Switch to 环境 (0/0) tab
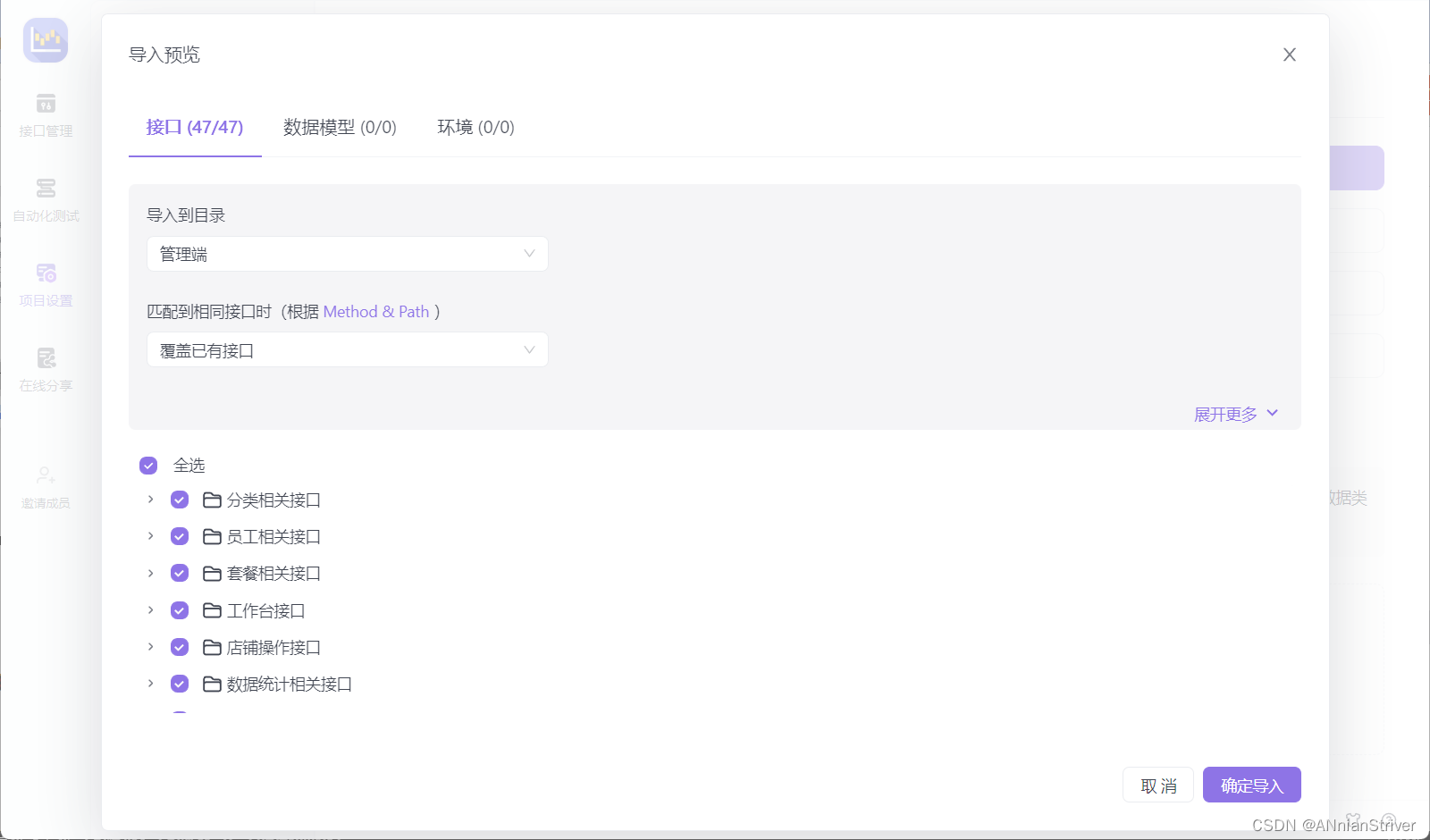1430x840 pixels. coord(475,127)
